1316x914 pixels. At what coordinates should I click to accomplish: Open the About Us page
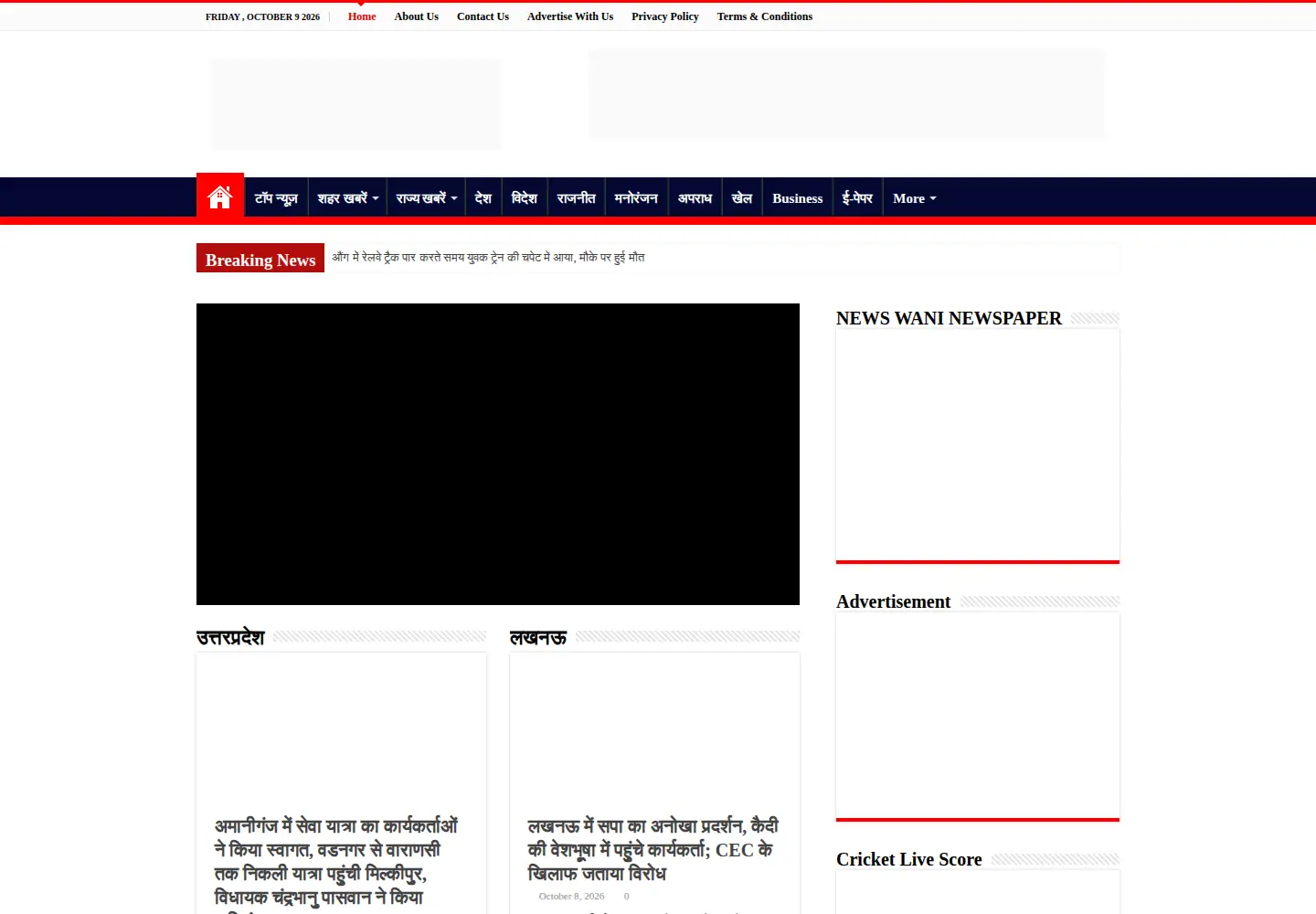click(x=416, y=16)
